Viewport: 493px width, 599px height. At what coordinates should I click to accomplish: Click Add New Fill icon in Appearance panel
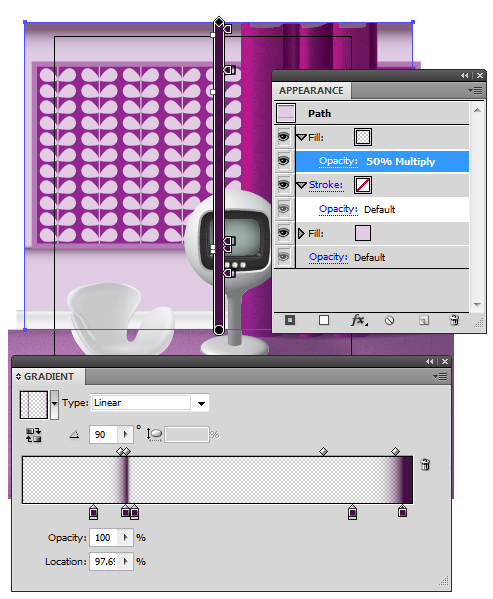pyautogui.click(x=324, y=320)
